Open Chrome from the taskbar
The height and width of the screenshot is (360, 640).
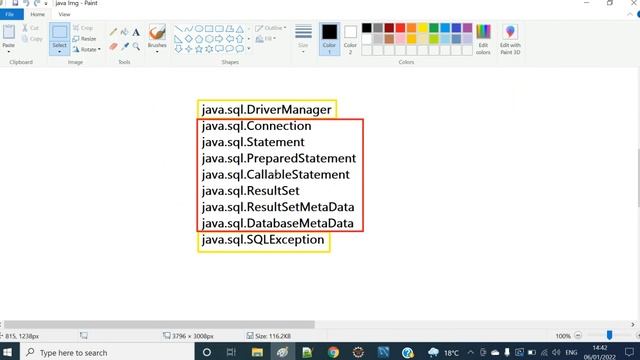(333, 352)
